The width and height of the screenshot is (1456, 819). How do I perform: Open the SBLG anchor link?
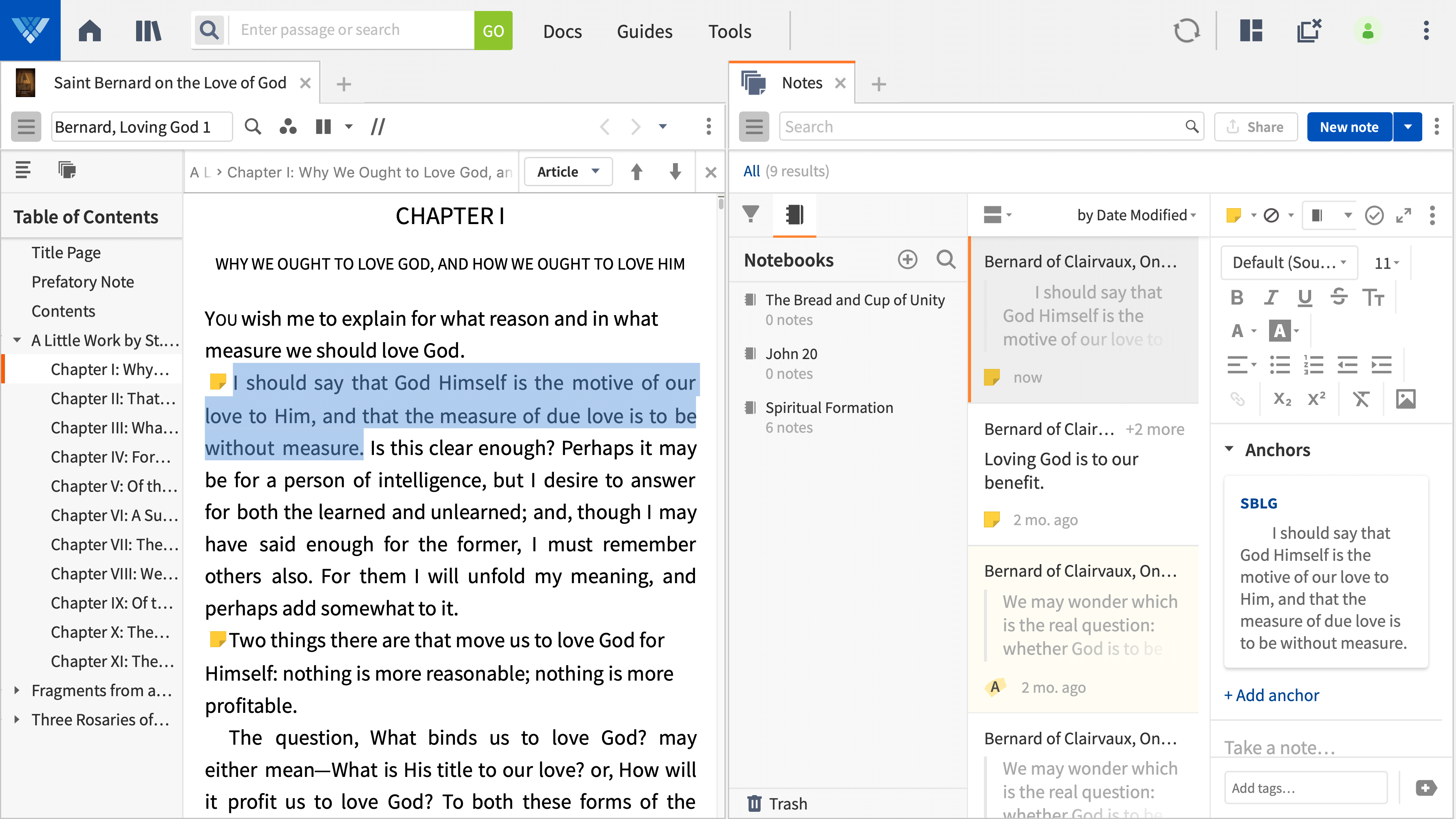(x=1258, y=503)
